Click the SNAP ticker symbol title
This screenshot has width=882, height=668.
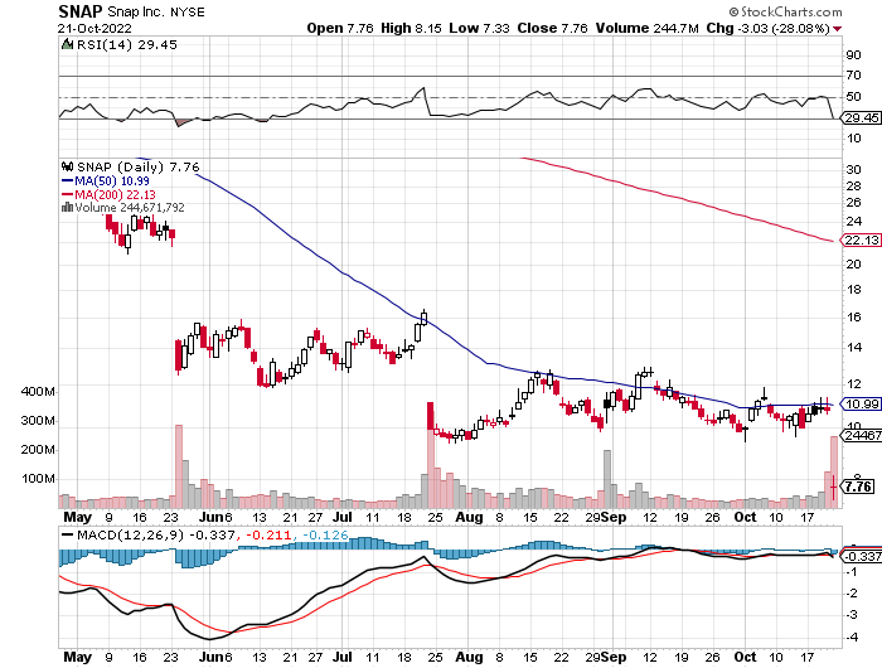(x=80, y=11)
